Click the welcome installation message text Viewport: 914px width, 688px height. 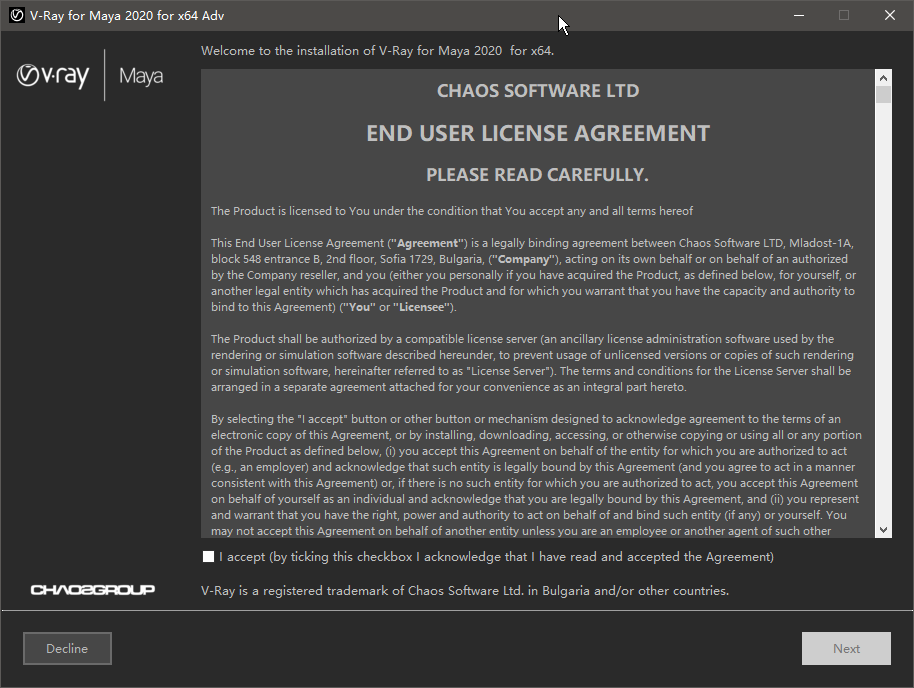pos(378,51)
